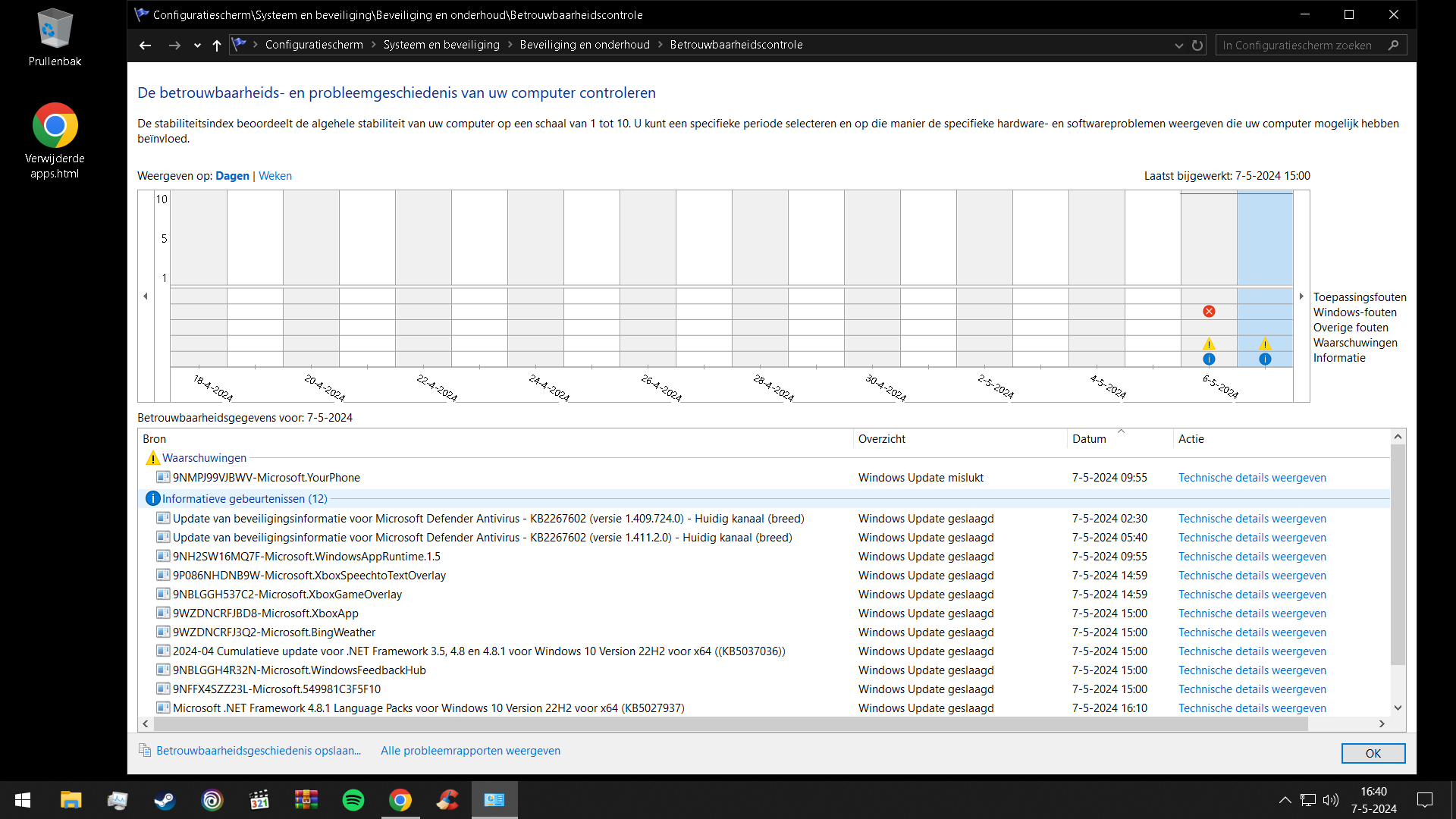Viewport: 1456px width, 819px height.
Task: Select the 9NBLGGH537C2-Microsoft.XboxGameOverlay row
Action: pos(764,595)
